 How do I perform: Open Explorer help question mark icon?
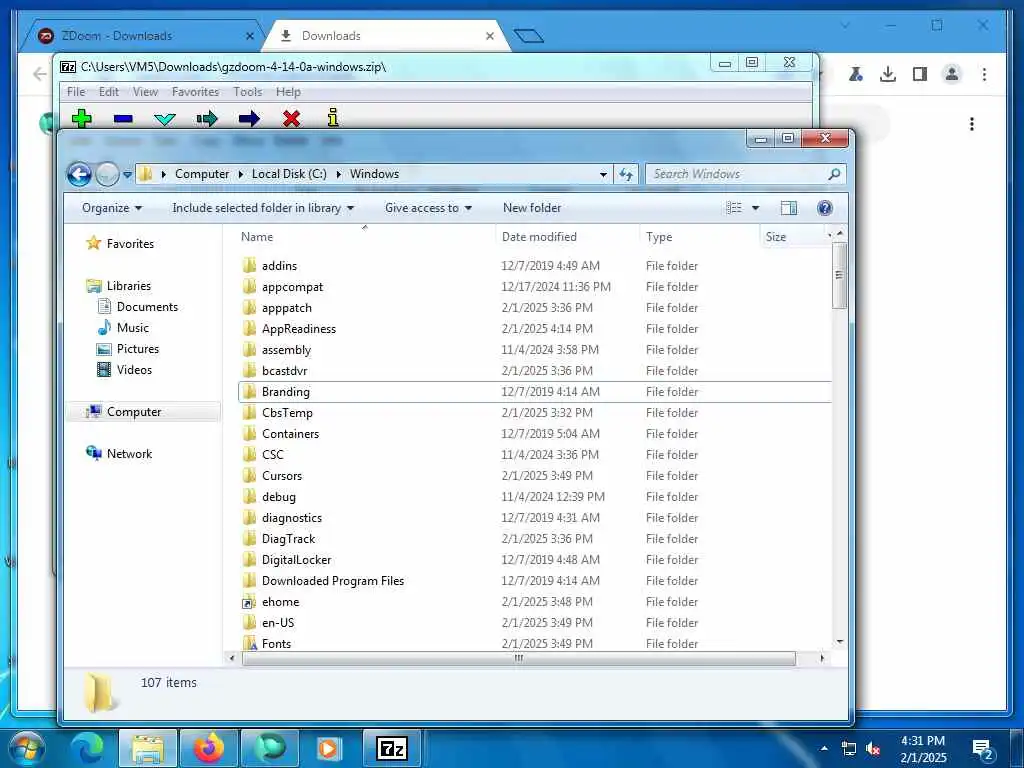(825, 208)
